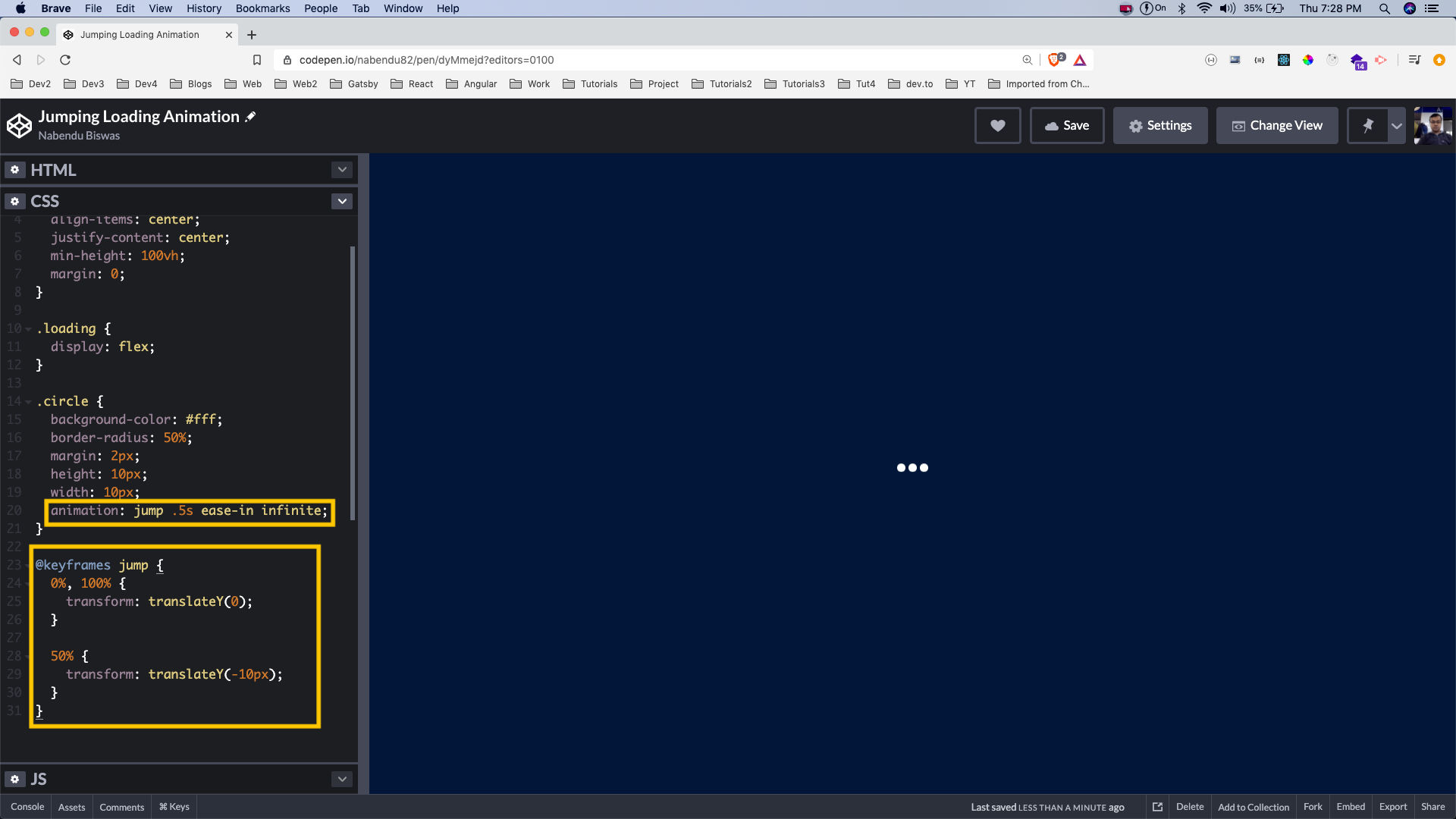
Task: Toggle the Console panel
Action: tap(27, 807)
